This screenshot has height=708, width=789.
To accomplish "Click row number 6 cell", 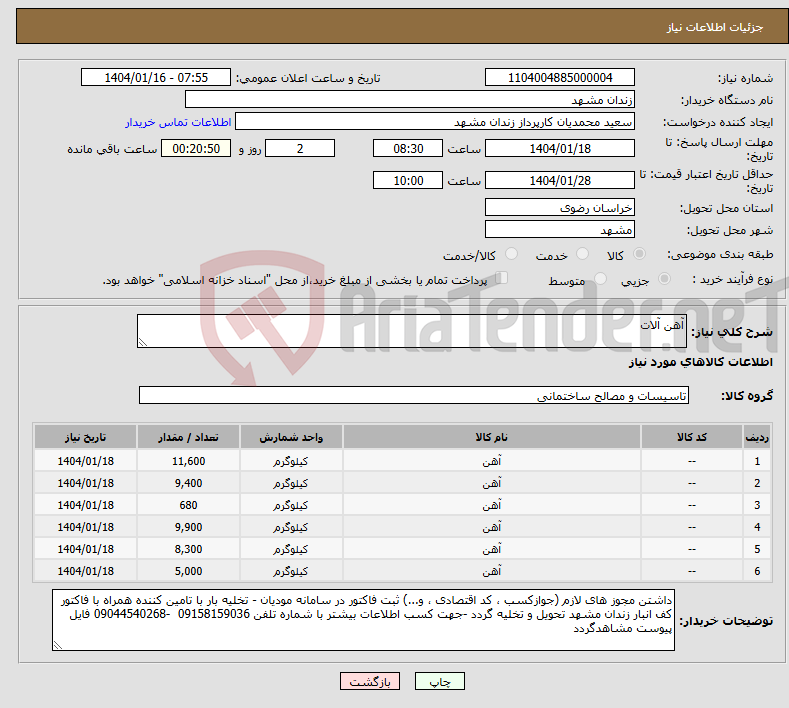I will pos(757,571).
